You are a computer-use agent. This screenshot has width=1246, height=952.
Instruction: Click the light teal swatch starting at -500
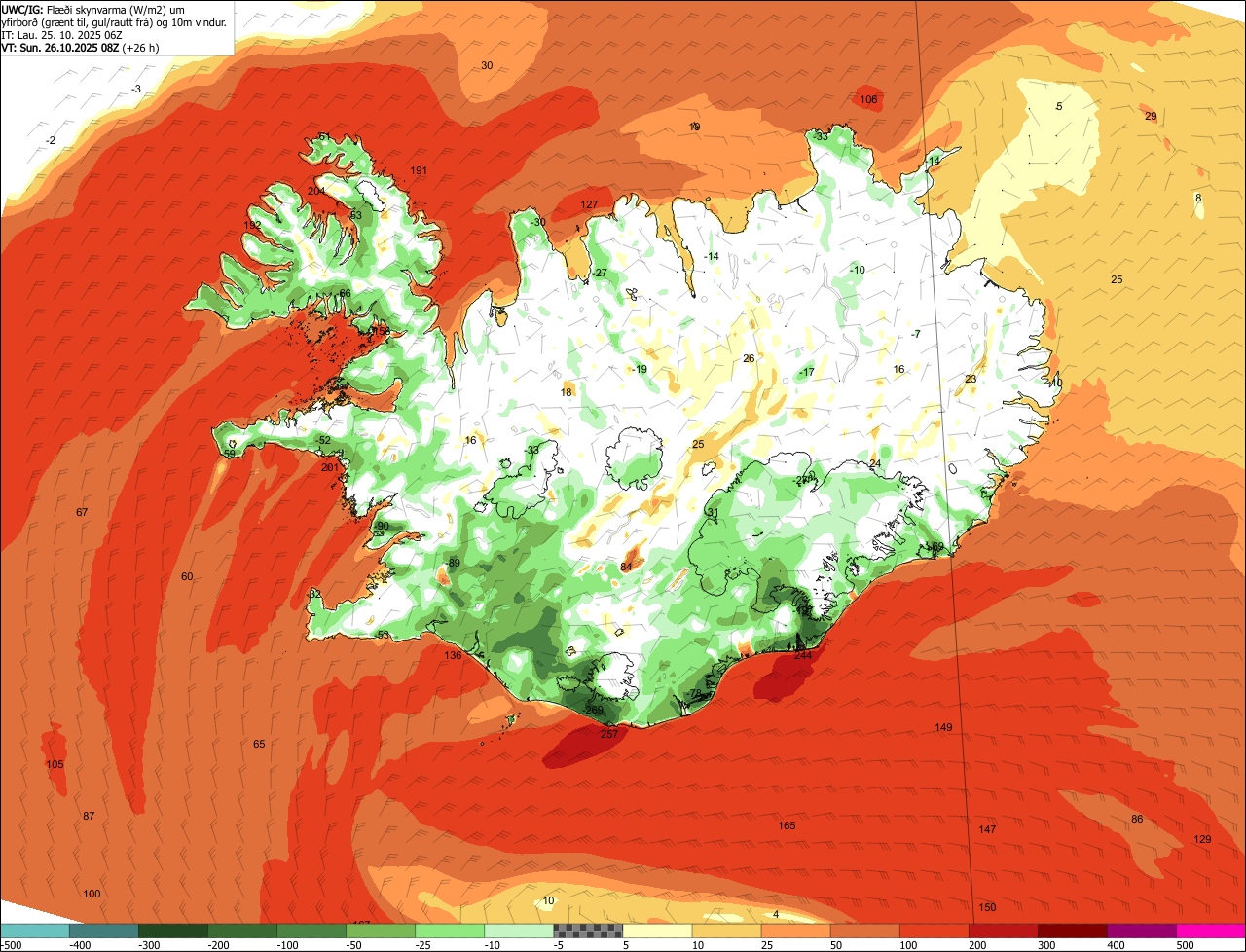[x=34, y=932]
